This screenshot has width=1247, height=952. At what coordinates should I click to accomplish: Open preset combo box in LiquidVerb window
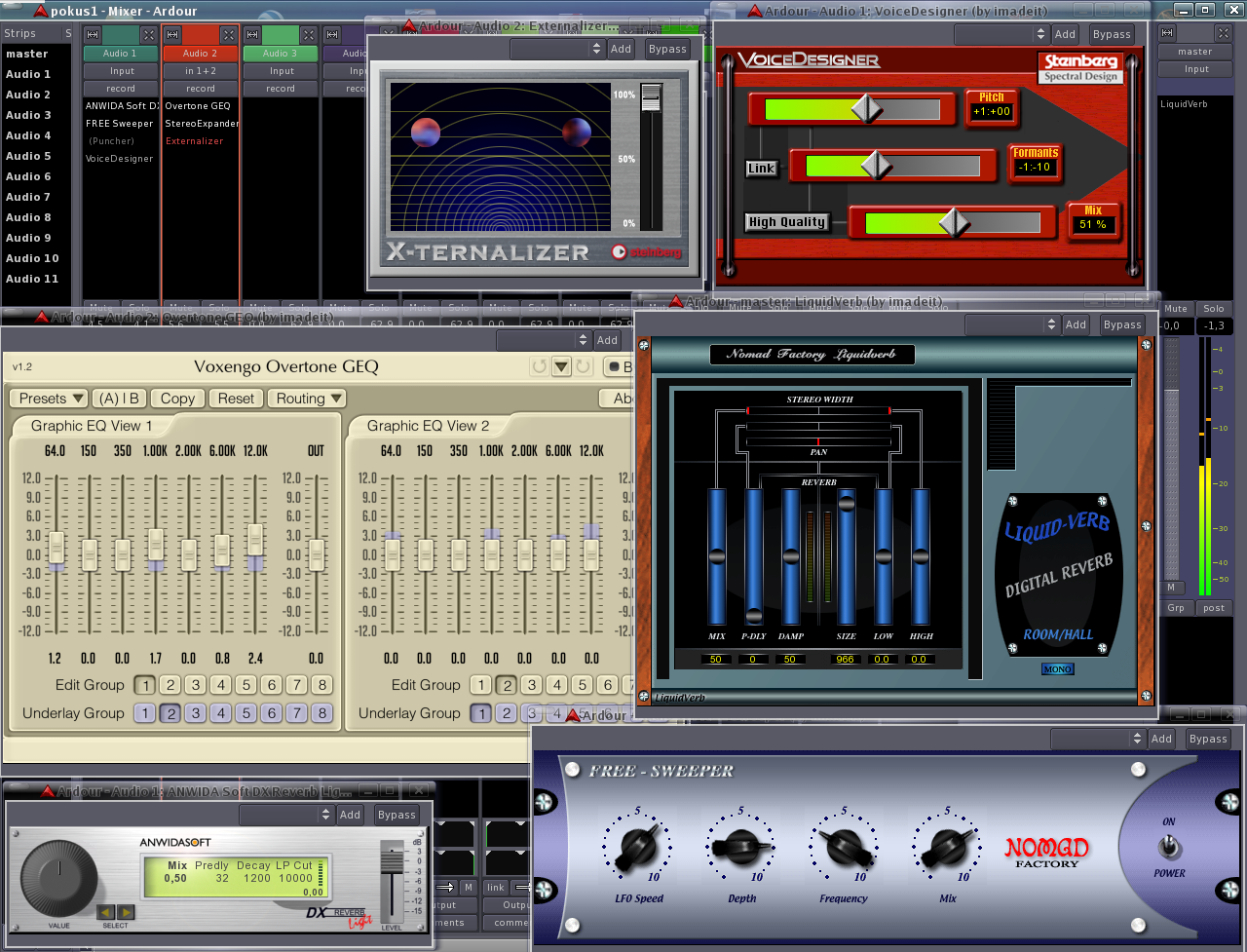click(x=1012, y=324)
